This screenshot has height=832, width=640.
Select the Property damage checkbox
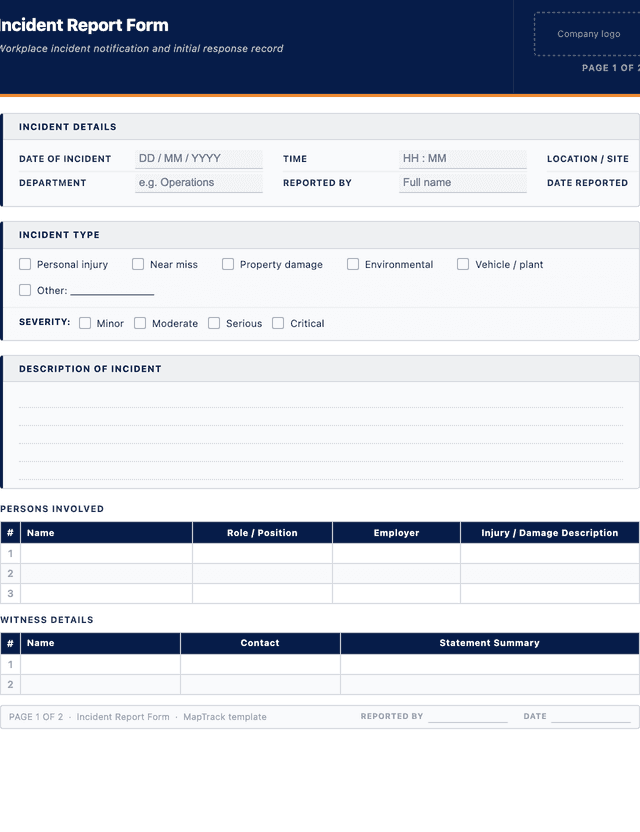(228, 264)
